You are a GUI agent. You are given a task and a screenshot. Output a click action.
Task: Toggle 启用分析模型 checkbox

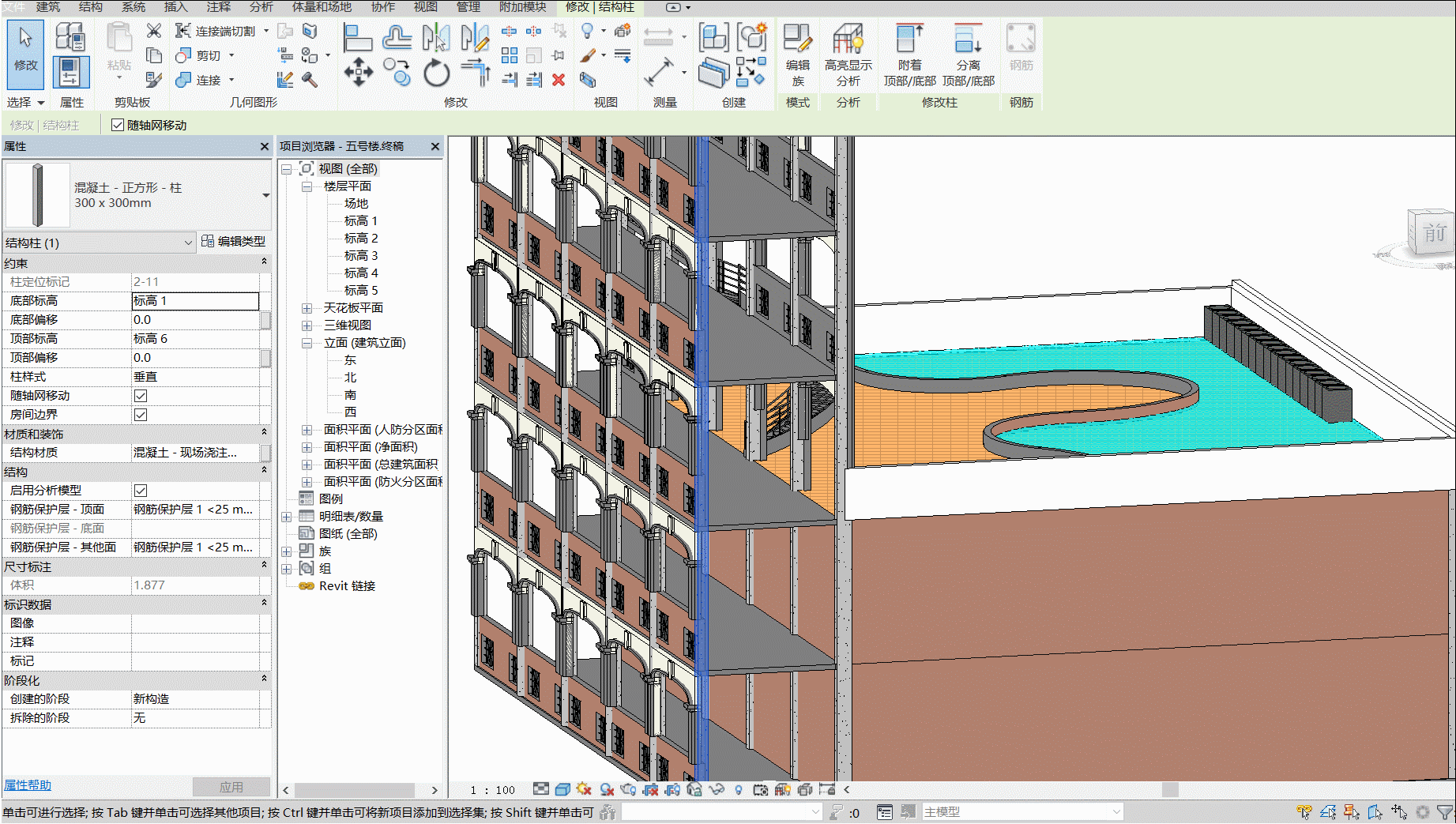pos(141,491)
